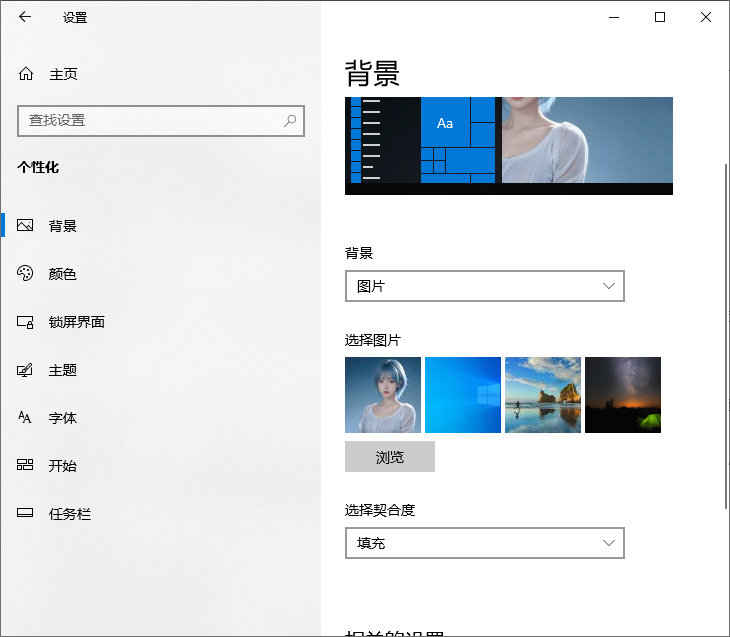Click the 主题 theme brush icon

tap(25, 370)
